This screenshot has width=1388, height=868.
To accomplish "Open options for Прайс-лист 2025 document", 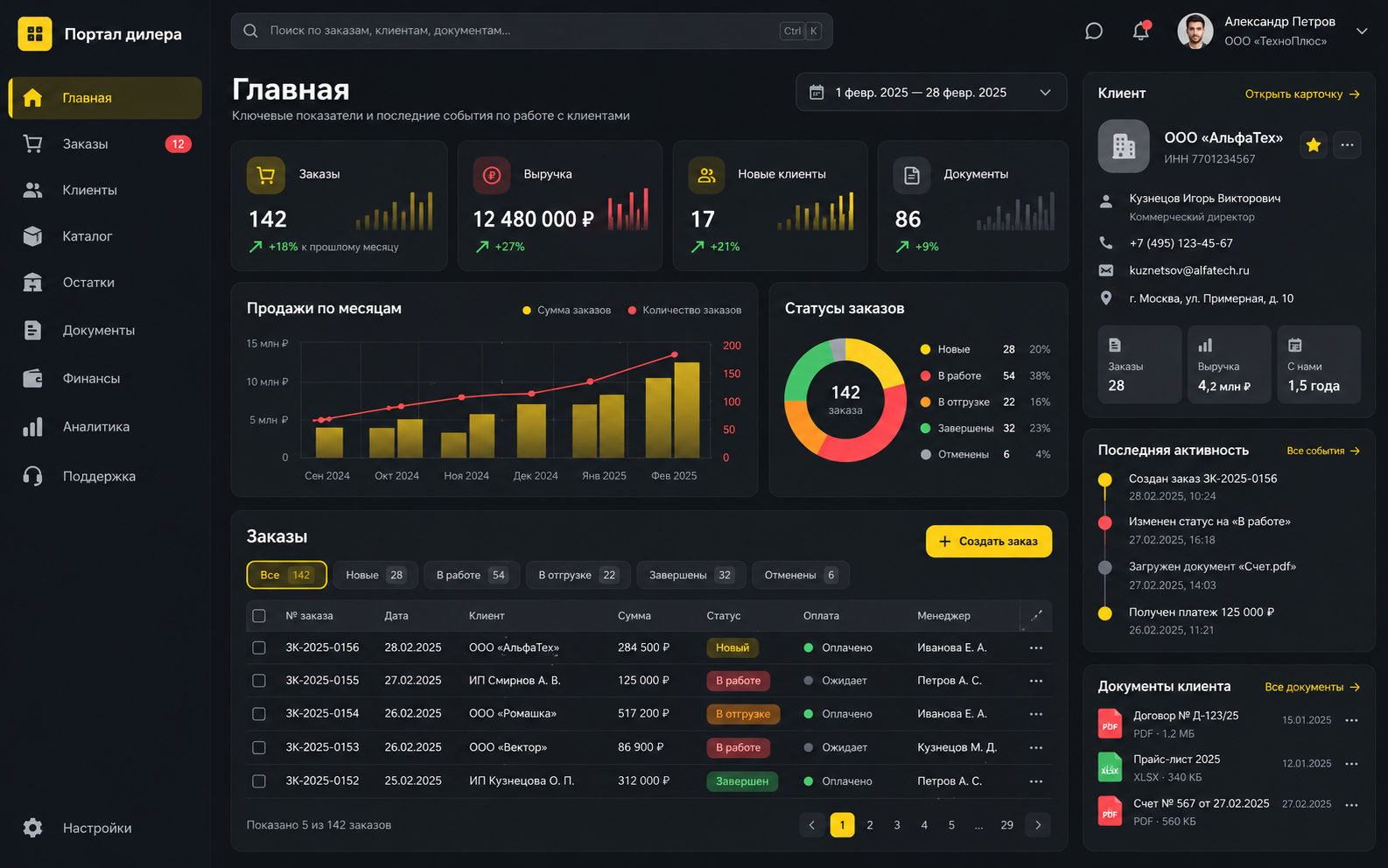I will [1351, 764].
